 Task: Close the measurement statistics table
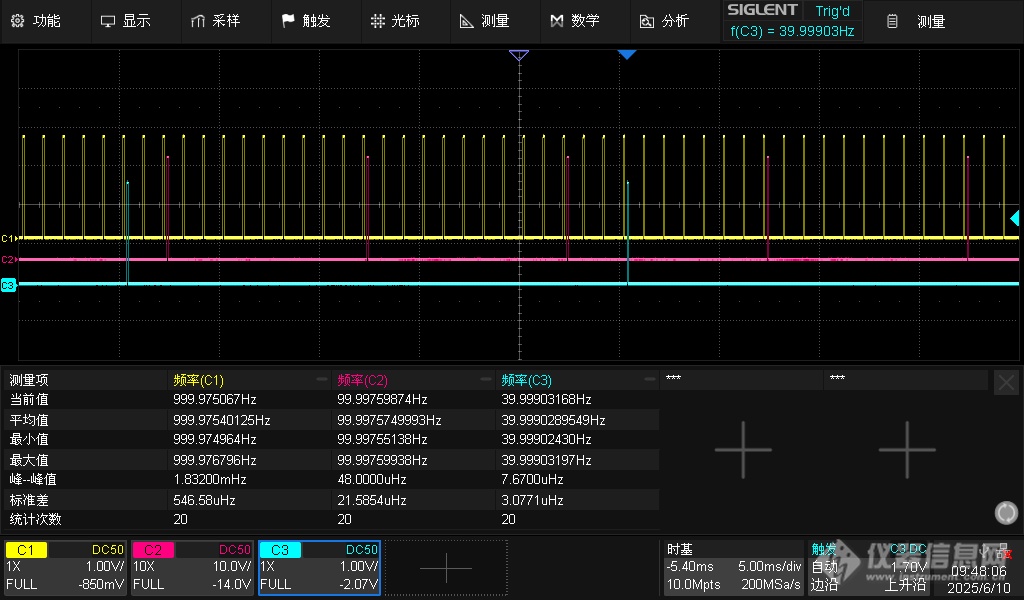(x=1006, y=381)
